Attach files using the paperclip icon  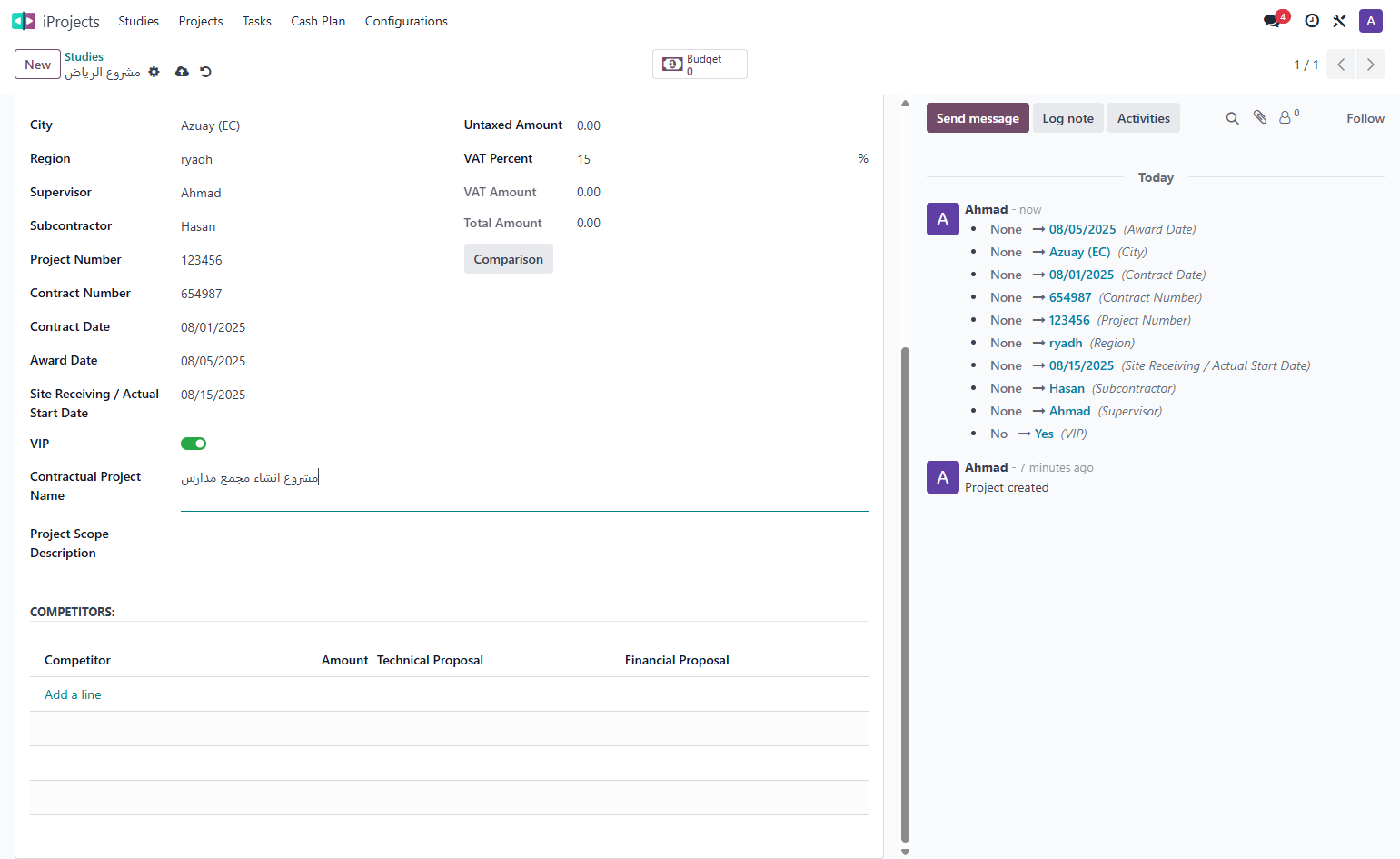[x=1260, y=117]
